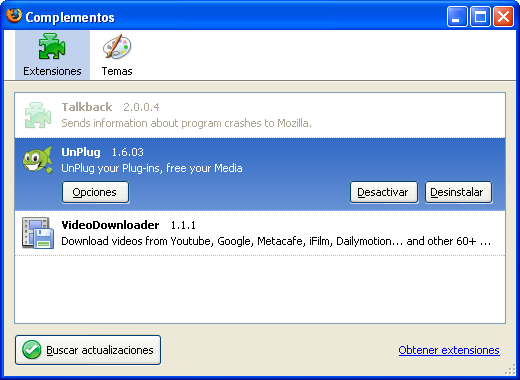Image resolution: width=520 pixels, height=380 pixels.
Task: Click 'Download videos from Youtube' description
Action: pyautogui.click(x=276, y=241)
